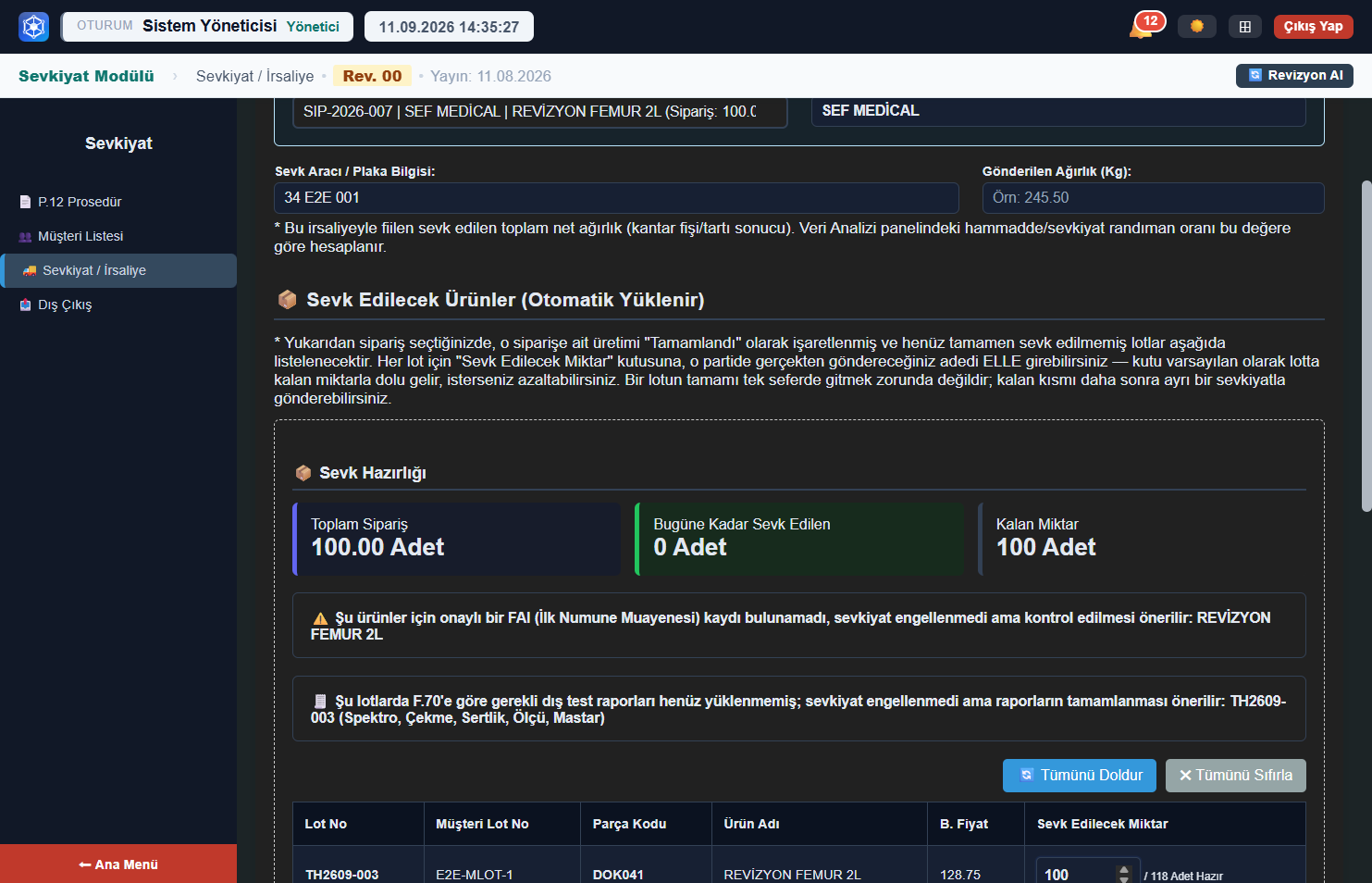This screenshot has width=1372, height=883.
Task: Open the notifications bell with 12 badge
Action: pyautogui.click(x=1142, y=27)
